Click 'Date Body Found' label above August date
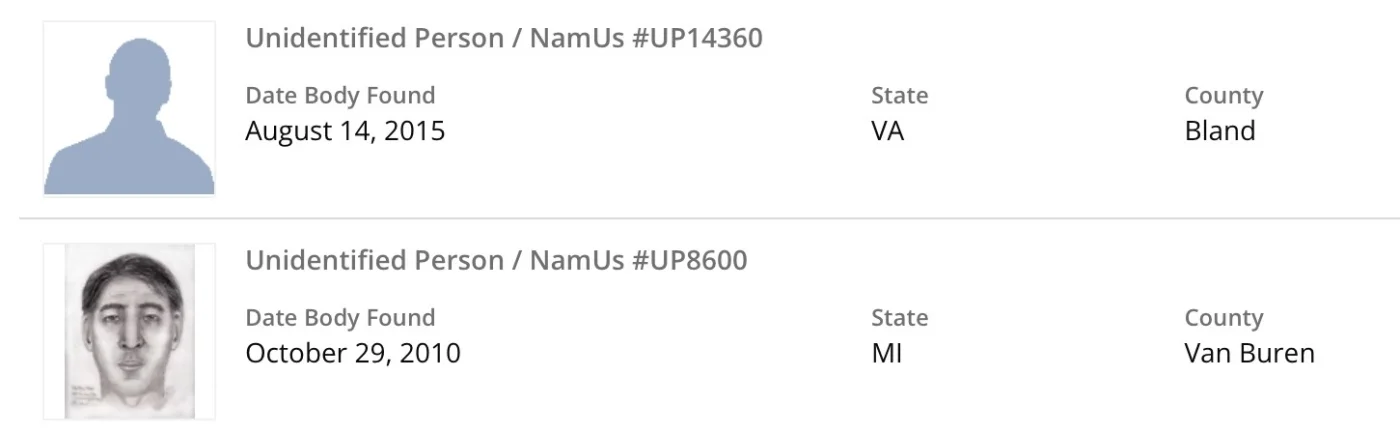This screenshot has height=434, width=1400. pyautogui.click(x=340, y=96)
